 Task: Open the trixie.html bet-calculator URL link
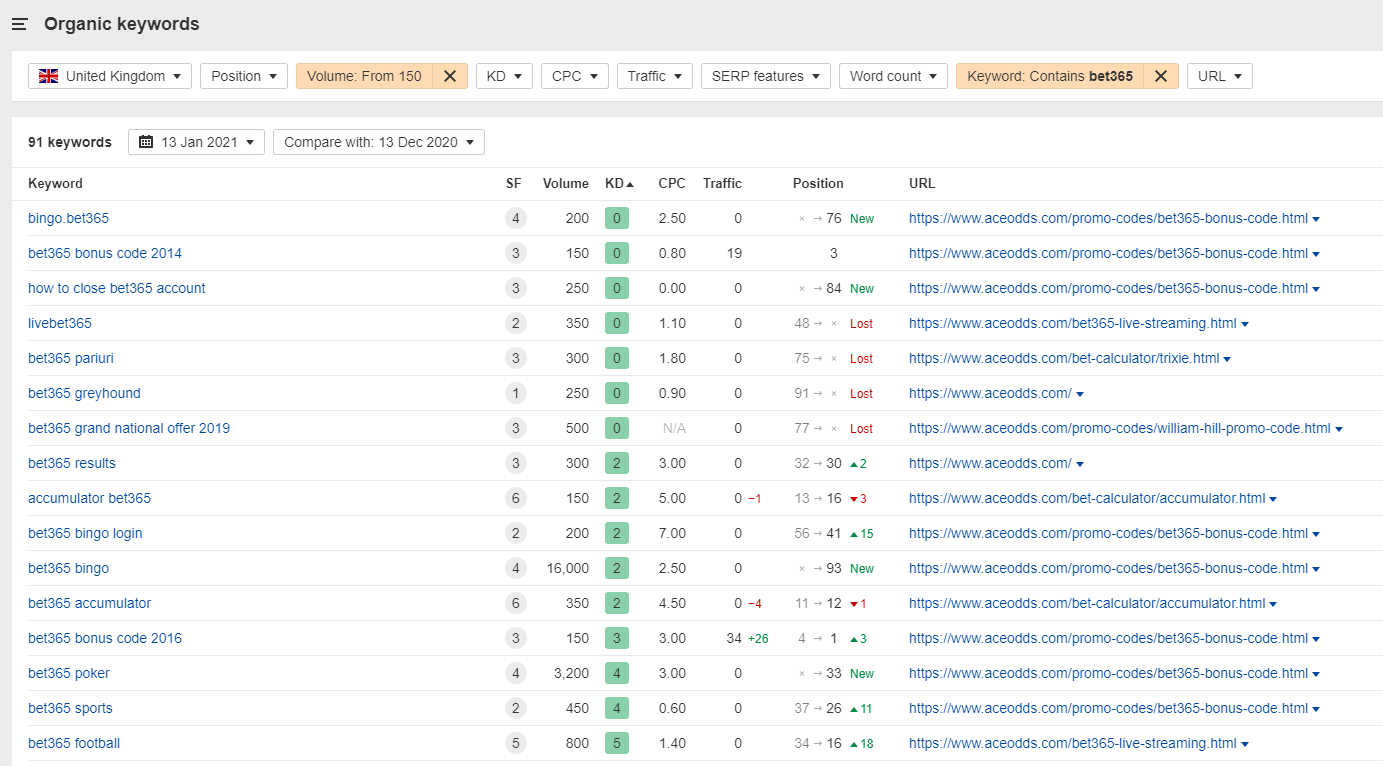(x=1063, y=358)
